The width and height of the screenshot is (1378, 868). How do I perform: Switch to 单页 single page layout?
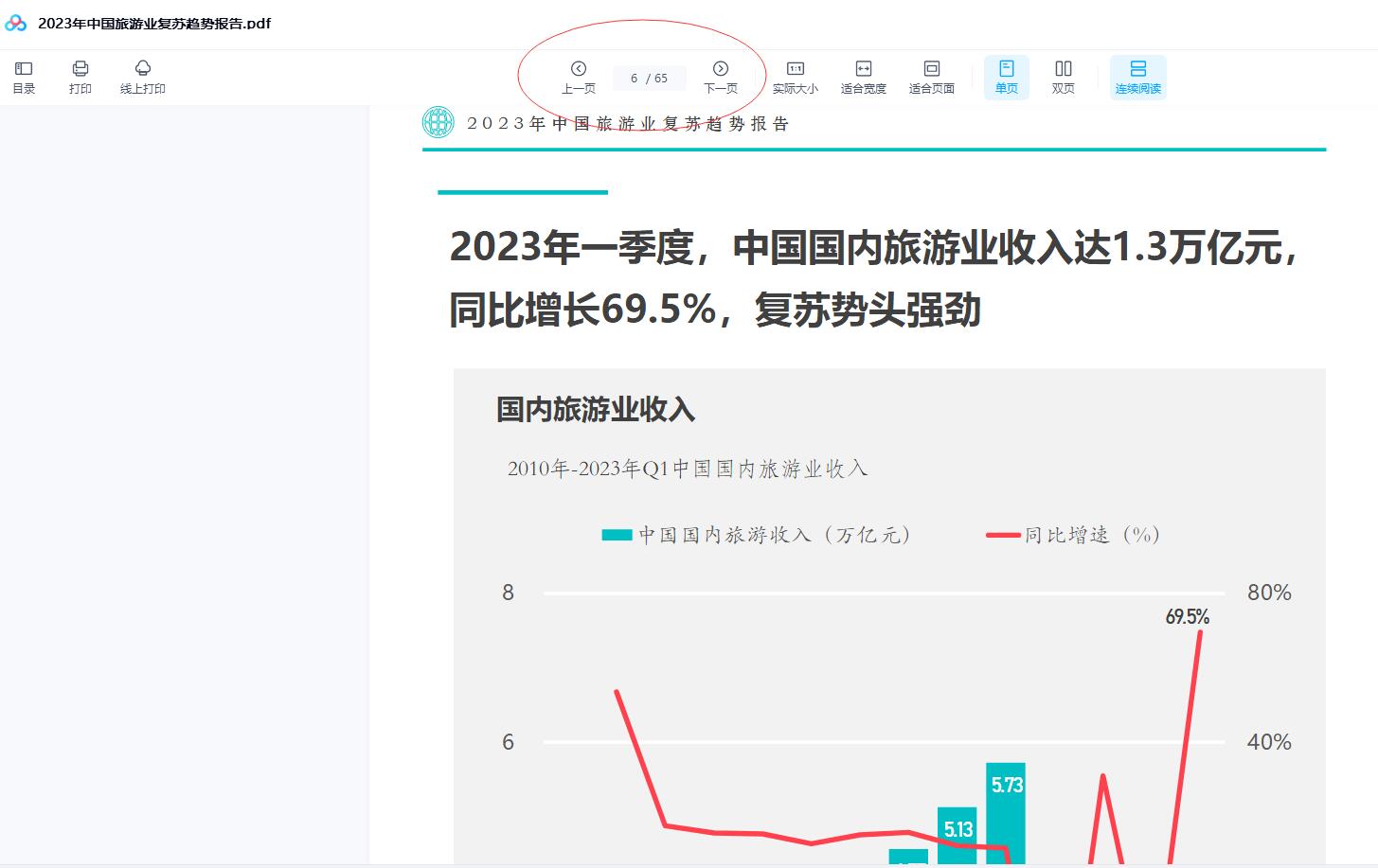(1007, 77)
